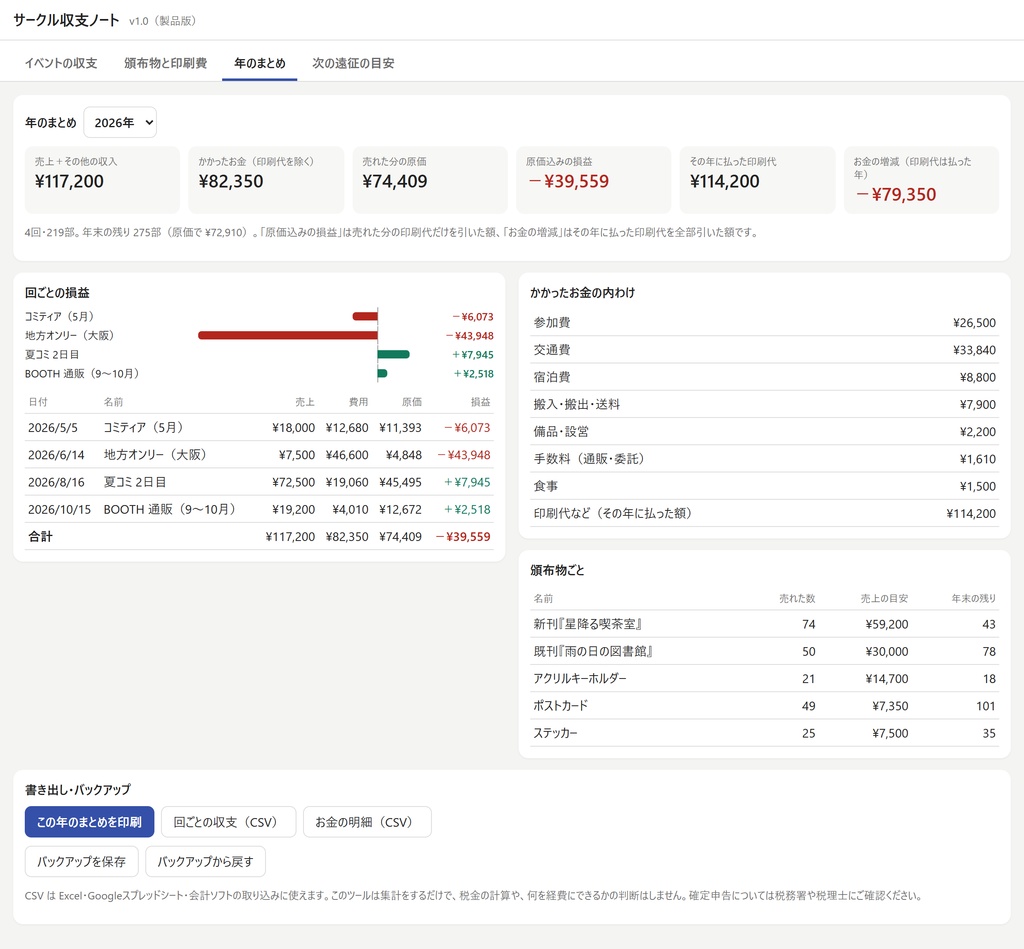Click the 交通費 amount ¥33,840
1024x949 pixels.
tap(974, 350)
